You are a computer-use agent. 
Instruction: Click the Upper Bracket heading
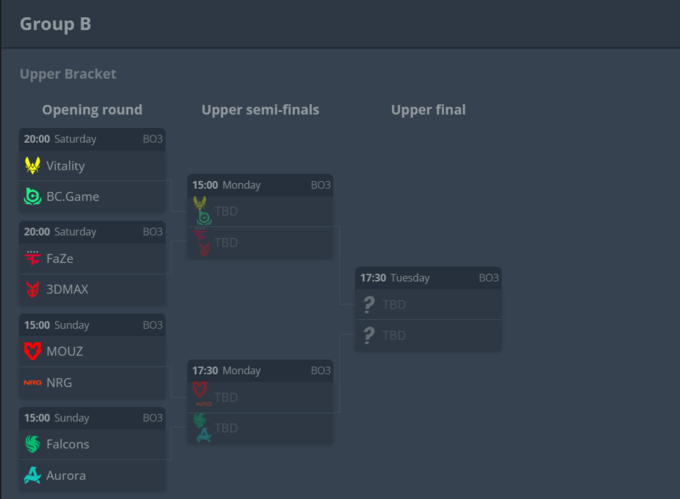68,74
